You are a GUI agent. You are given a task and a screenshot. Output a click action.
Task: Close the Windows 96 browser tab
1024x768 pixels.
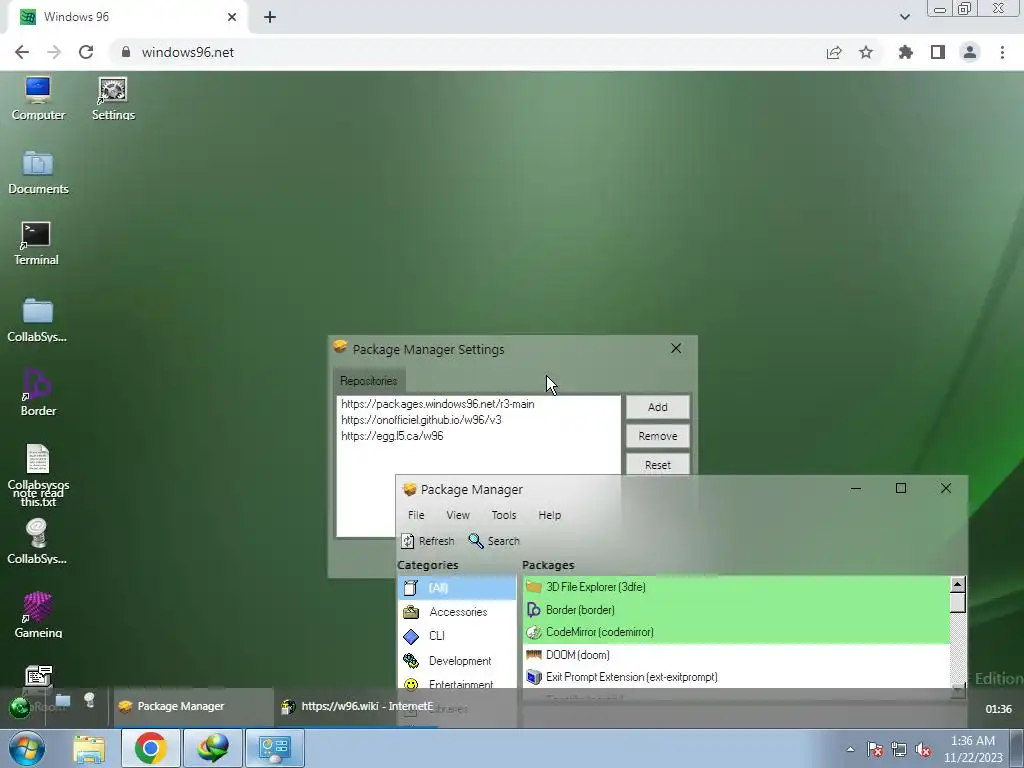click(232, 17)
